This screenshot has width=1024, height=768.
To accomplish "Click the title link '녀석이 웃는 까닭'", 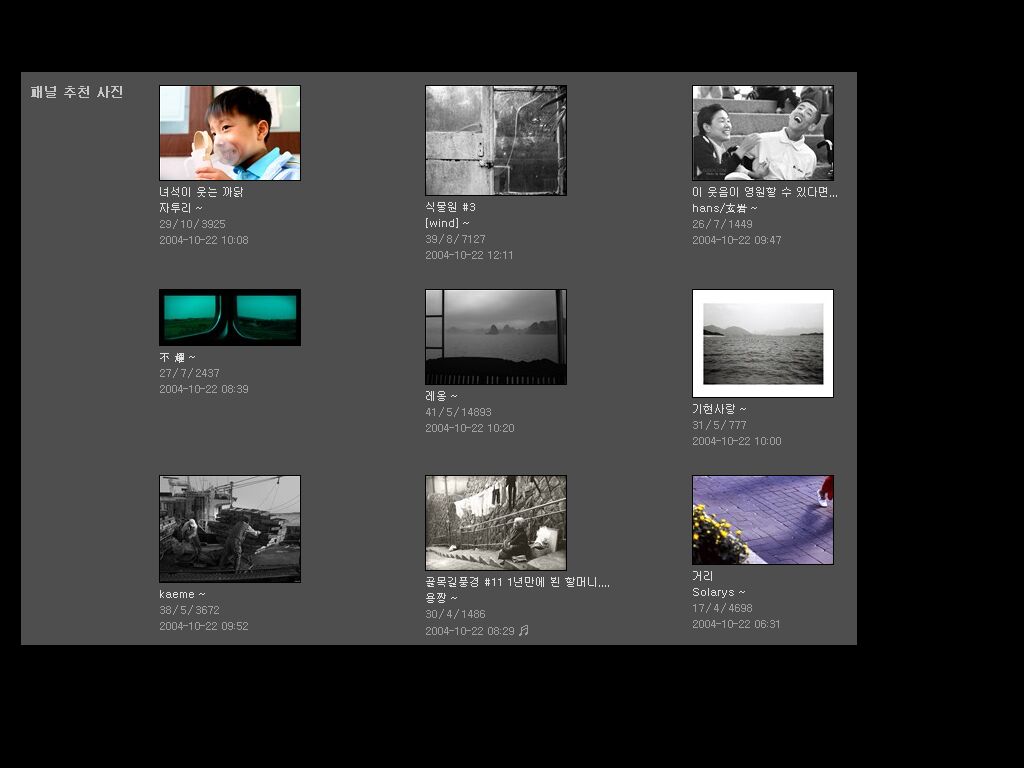I will pos(201,192).
